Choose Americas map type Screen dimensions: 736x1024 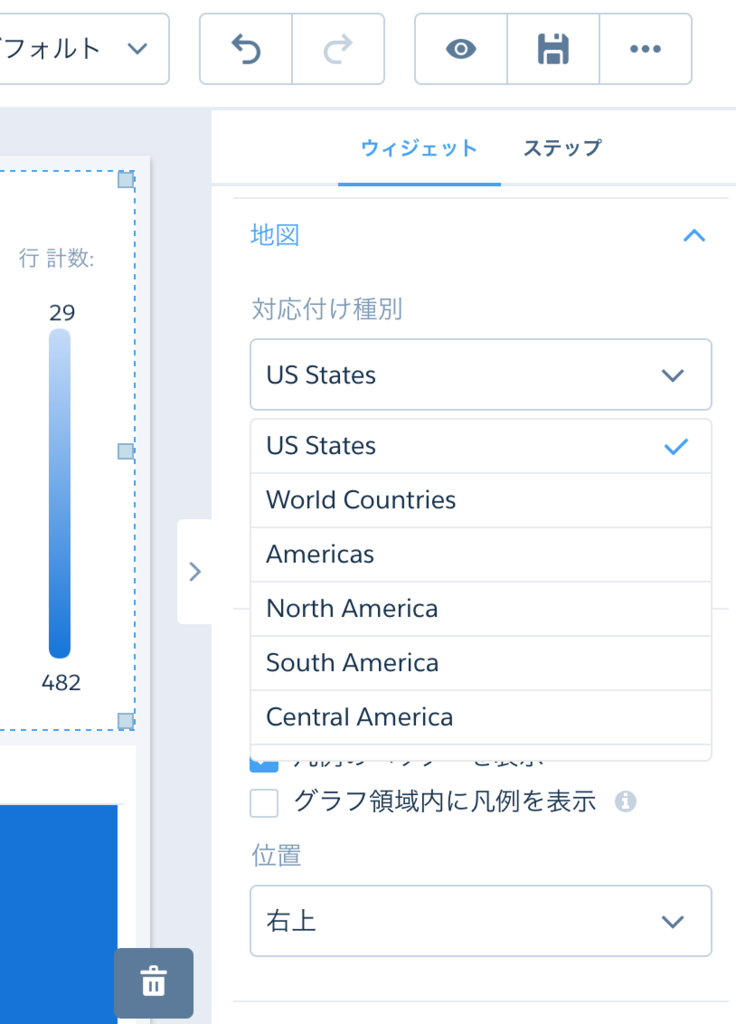(x=481, y=554)
